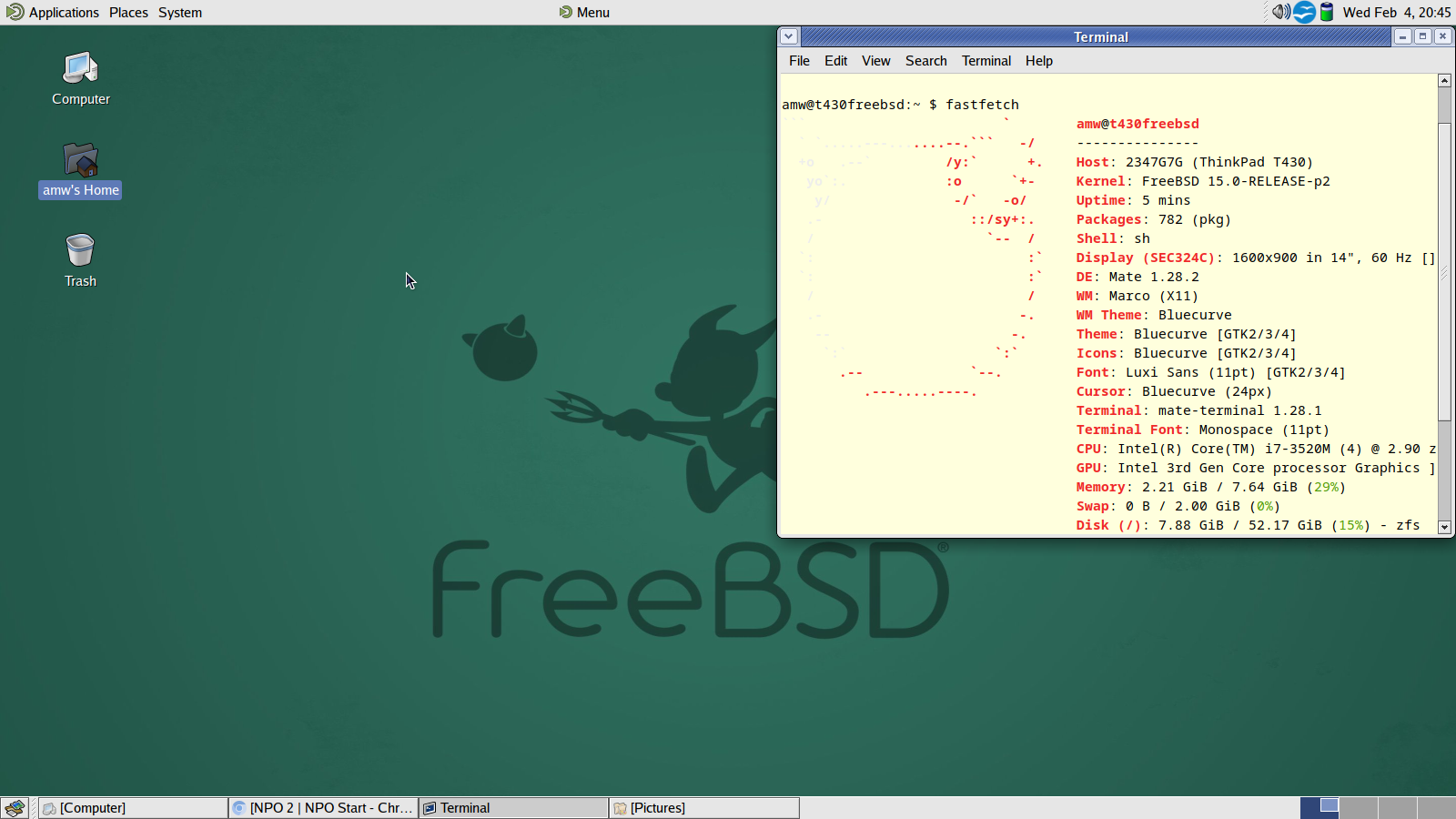Click the terminal scrollbar down arrow
1456x819 pixels.
point(1444,527)
